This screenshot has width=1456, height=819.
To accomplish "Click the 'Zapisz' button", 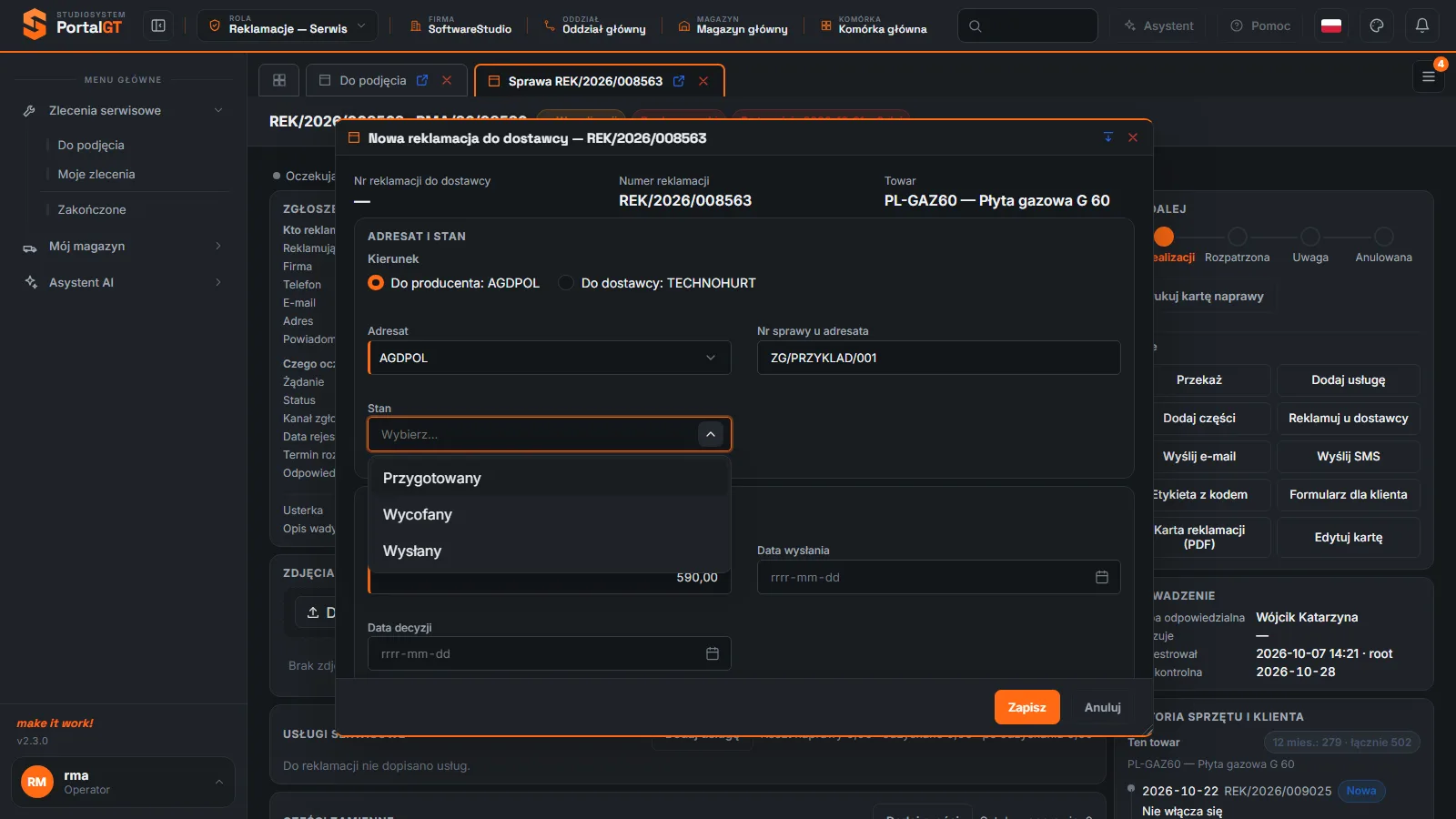I will (x=1026, y=707).
